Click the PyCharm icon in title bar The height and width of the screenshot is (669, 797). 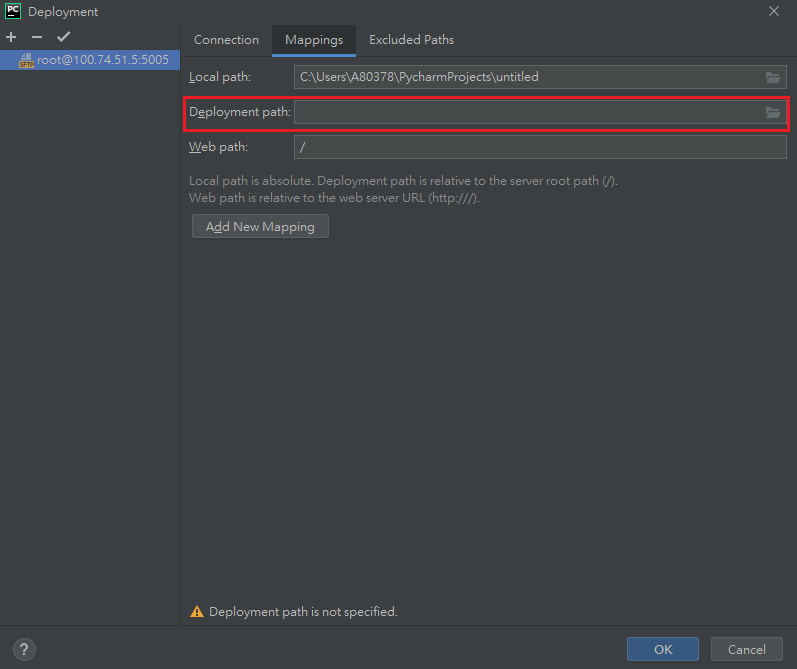(x=13, y=11)
